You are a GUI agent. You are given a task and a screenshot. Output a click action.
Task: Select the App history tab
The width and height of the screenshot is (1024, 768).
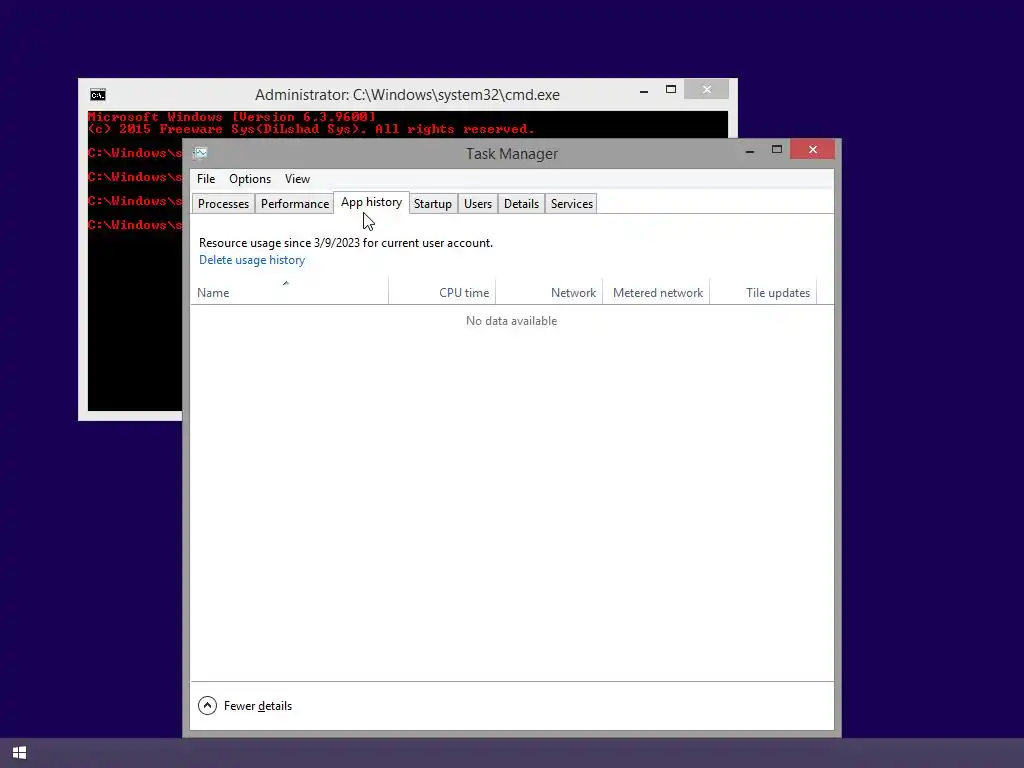[371, 202]
